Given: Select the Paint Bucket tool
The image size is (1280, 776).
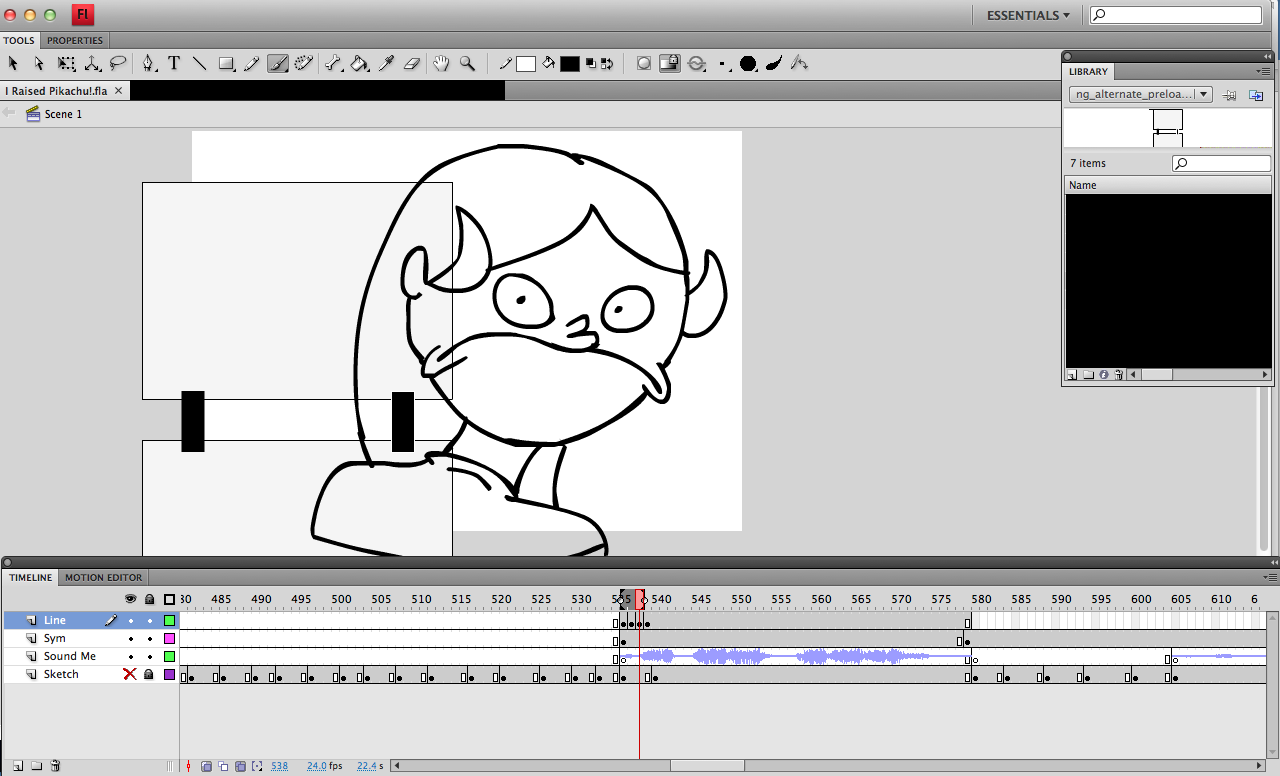Looking at the screenshot, I should [360, 64].
